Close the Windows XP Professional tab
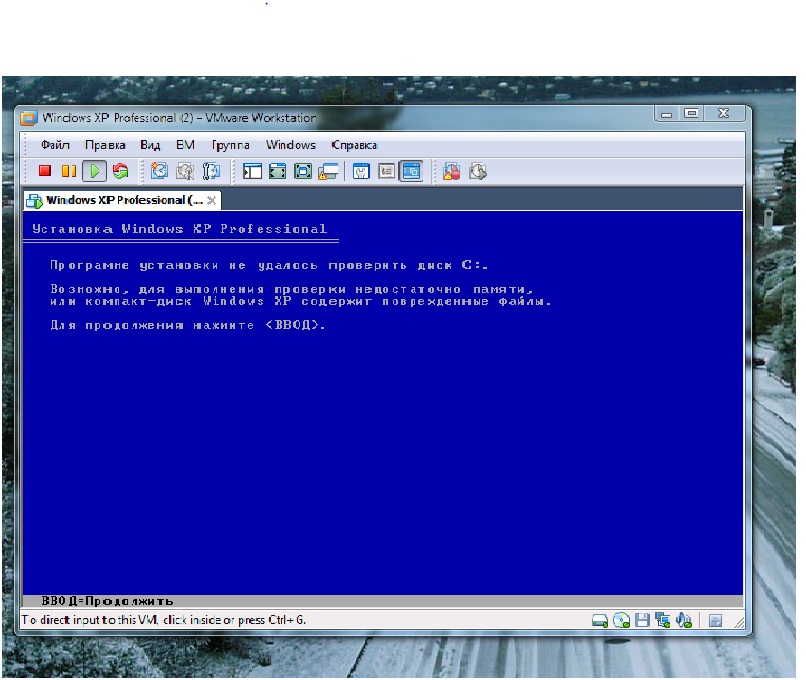This screenshot has height=680, width=806. [212, 200]
